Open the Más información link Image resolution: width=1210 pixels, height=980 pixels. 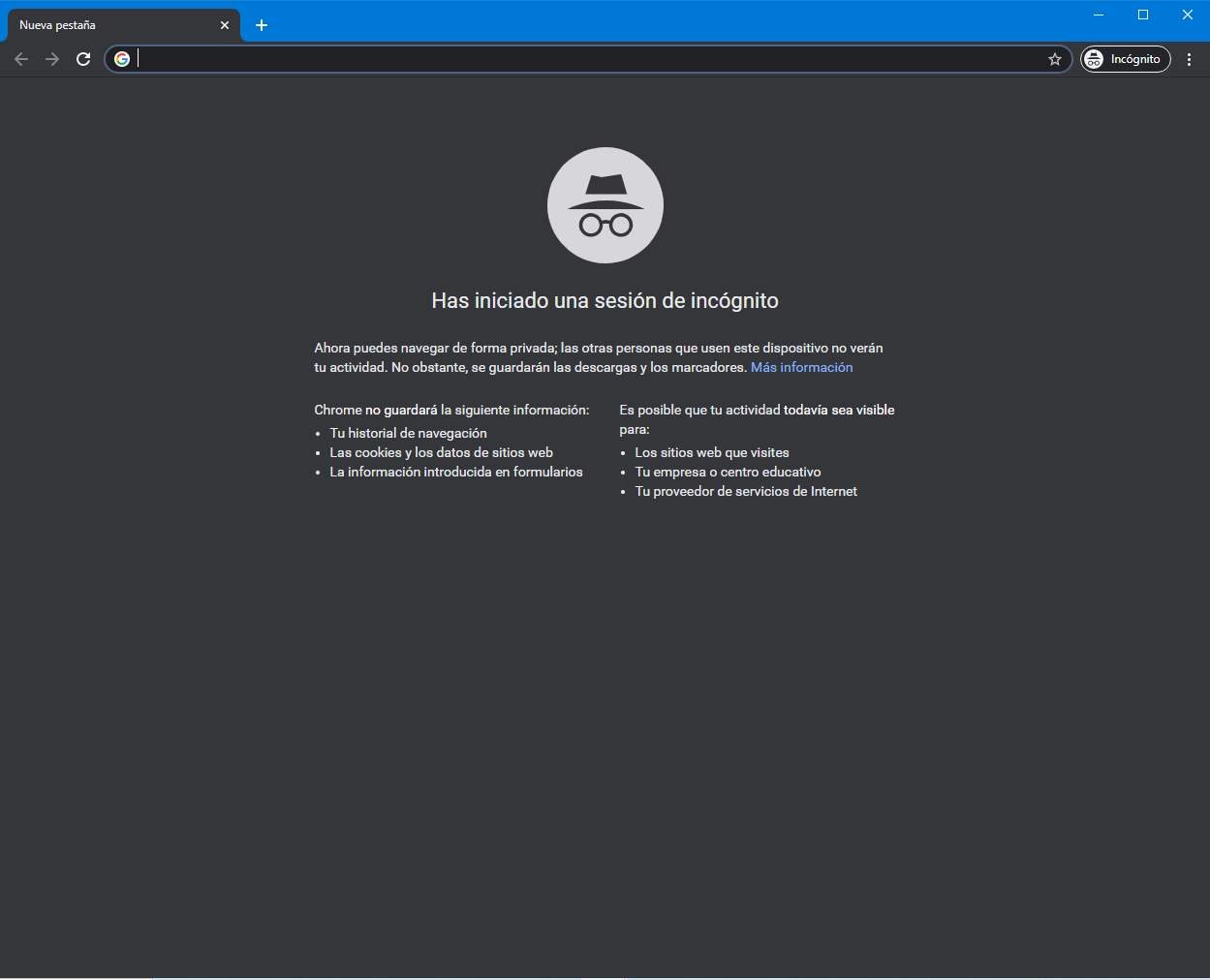(x=801, y=367)
